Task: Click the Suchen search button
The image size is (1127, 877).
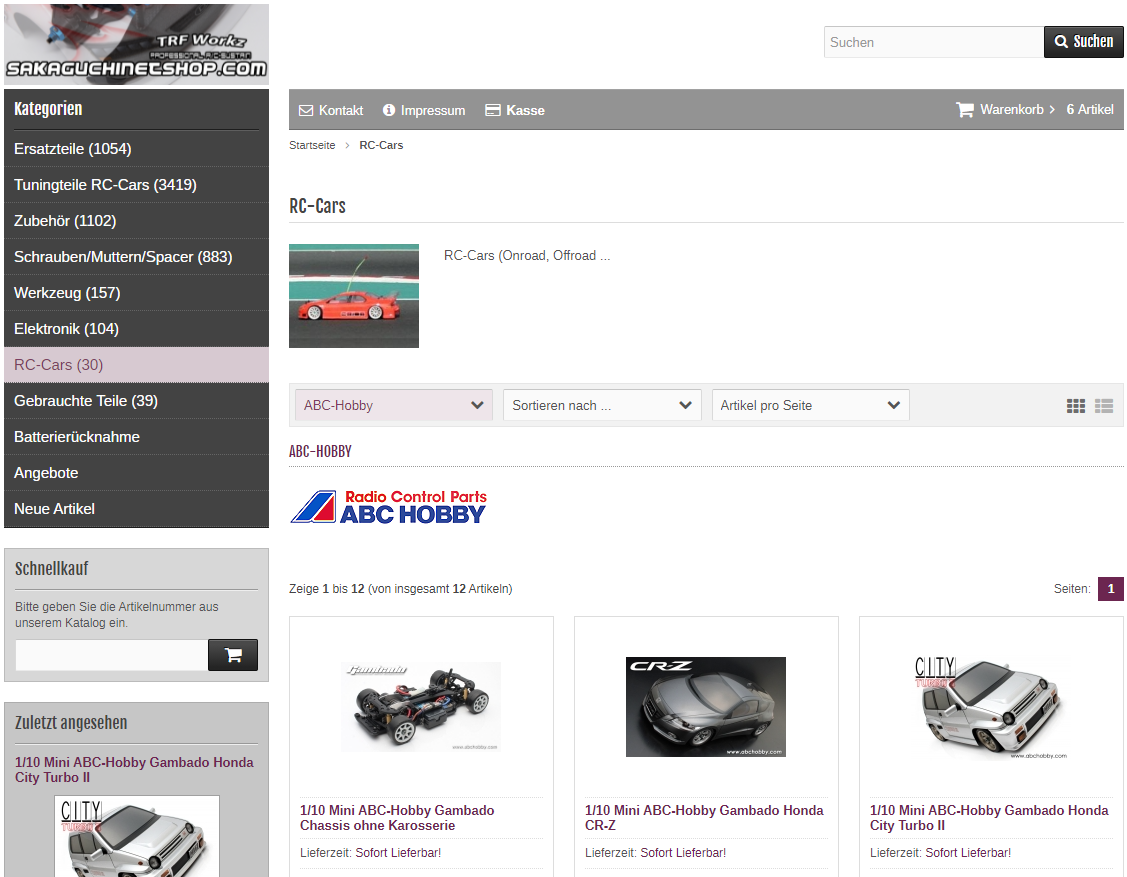Action: point(1084,42)
